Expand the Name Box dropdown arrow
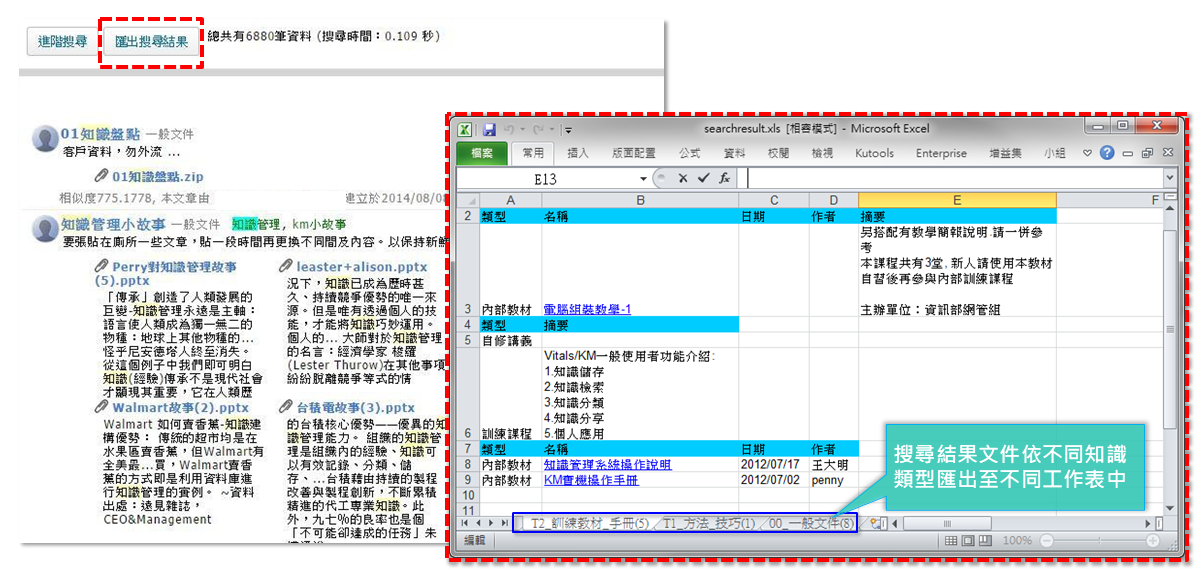This screenshot has width=1204, height=574. click(x=643, y=178)
